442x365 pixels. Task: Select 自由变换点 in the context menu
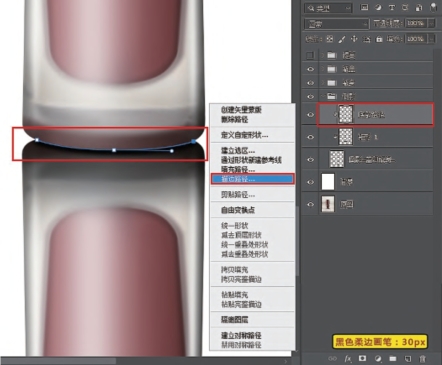(x=238, y=210)
